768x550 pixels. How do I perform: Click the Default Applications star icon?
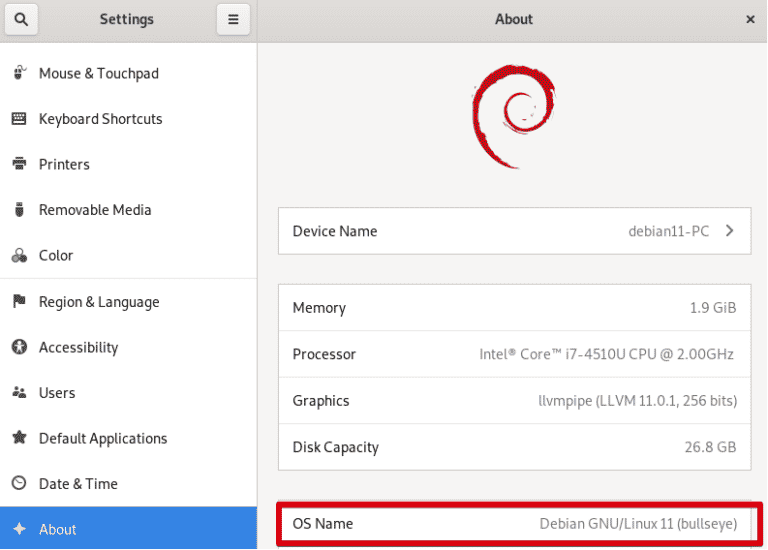[x=19, y=437]
